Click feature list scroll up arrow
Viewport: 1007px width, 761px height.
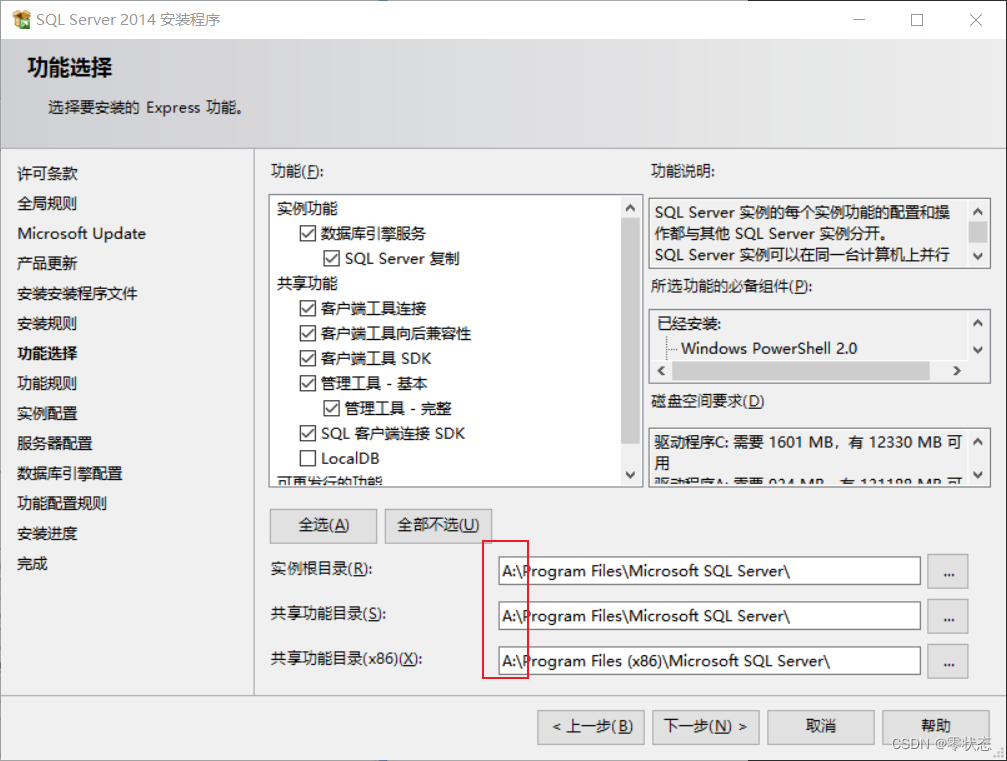[x=630, y=208]
